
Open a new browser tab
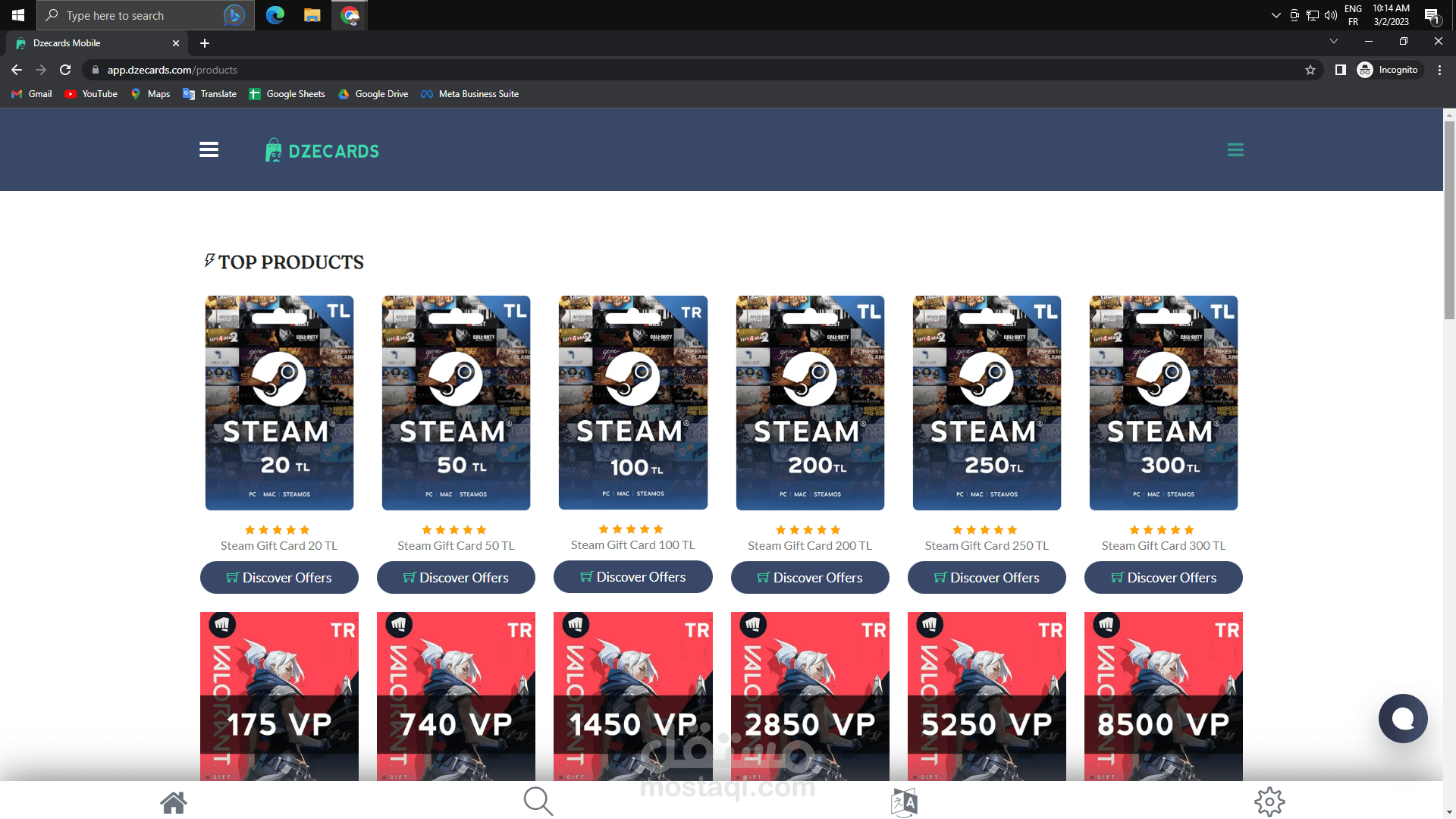point(205,43)
